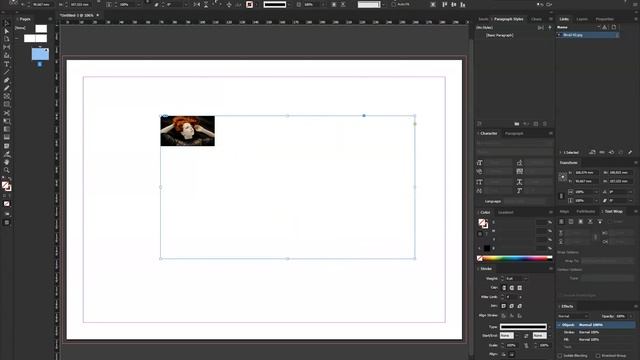This screenshot has width=640, height=360.
Task: Select Object Normal 100% effects row
Action: coord(596,325)
